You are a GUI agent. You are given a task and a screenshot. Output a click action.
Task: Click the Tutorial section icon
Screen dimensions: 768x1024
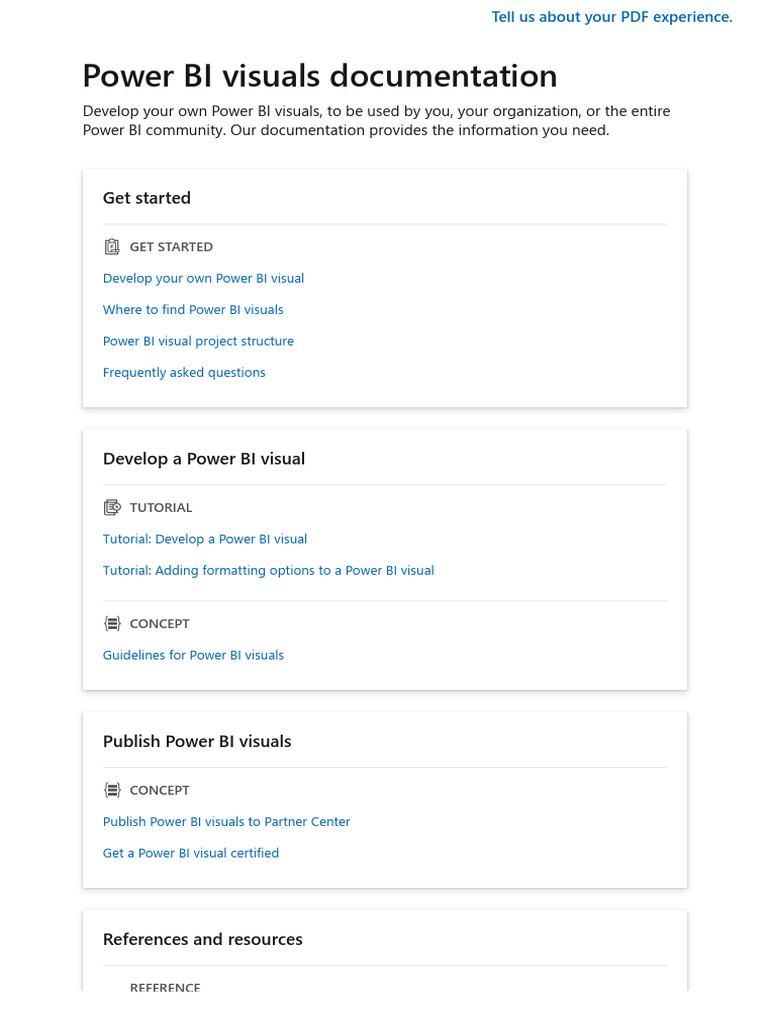pyautogui.click(x=112, y=508)
